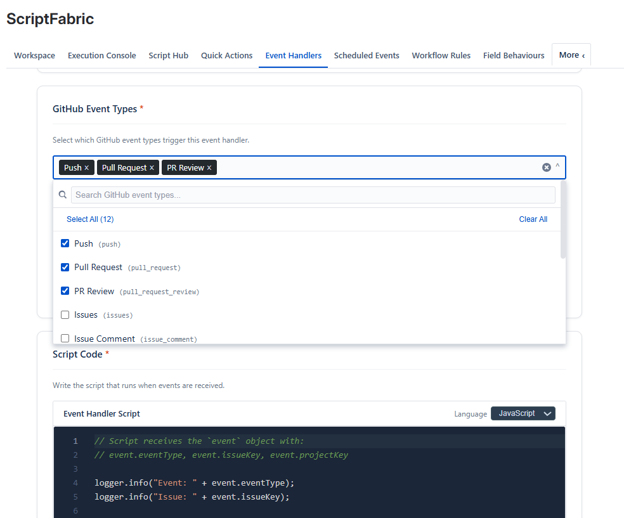Collapse the event types dropdown caret

pos(558,166)
